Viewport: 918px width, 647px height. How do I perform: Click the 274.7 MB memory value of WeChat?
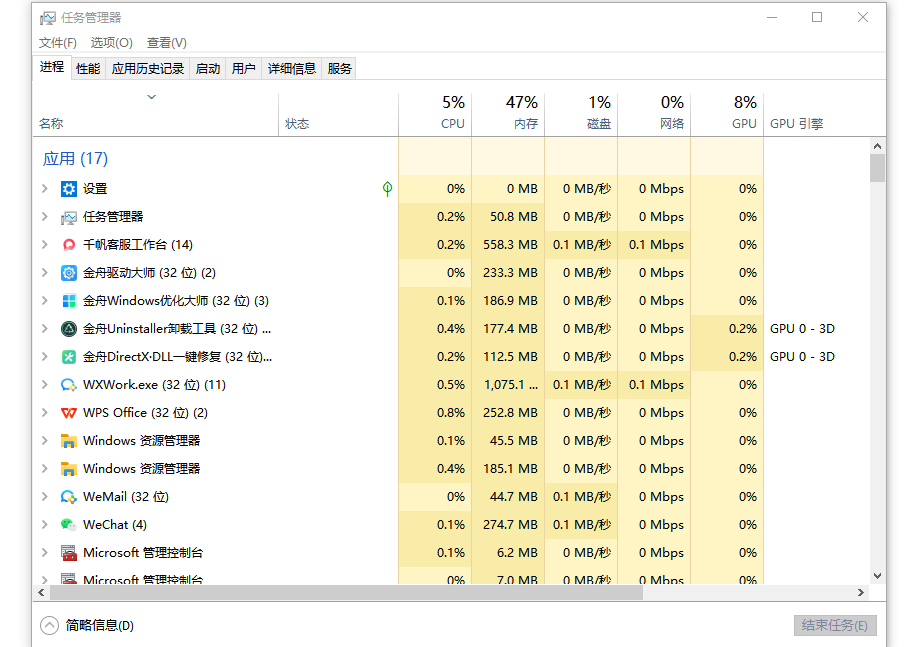510,525
